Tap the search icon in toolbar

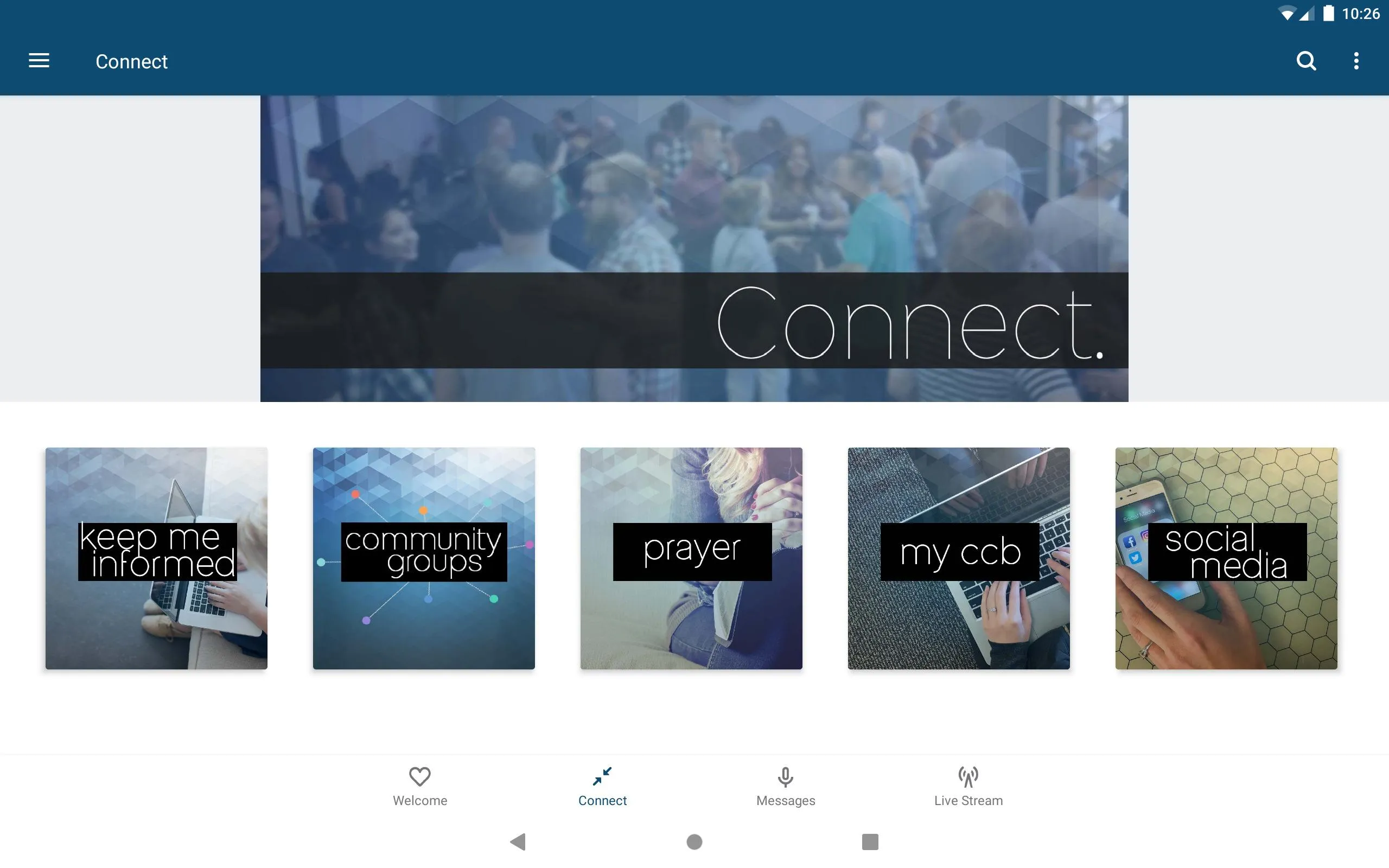[1307, 61]
